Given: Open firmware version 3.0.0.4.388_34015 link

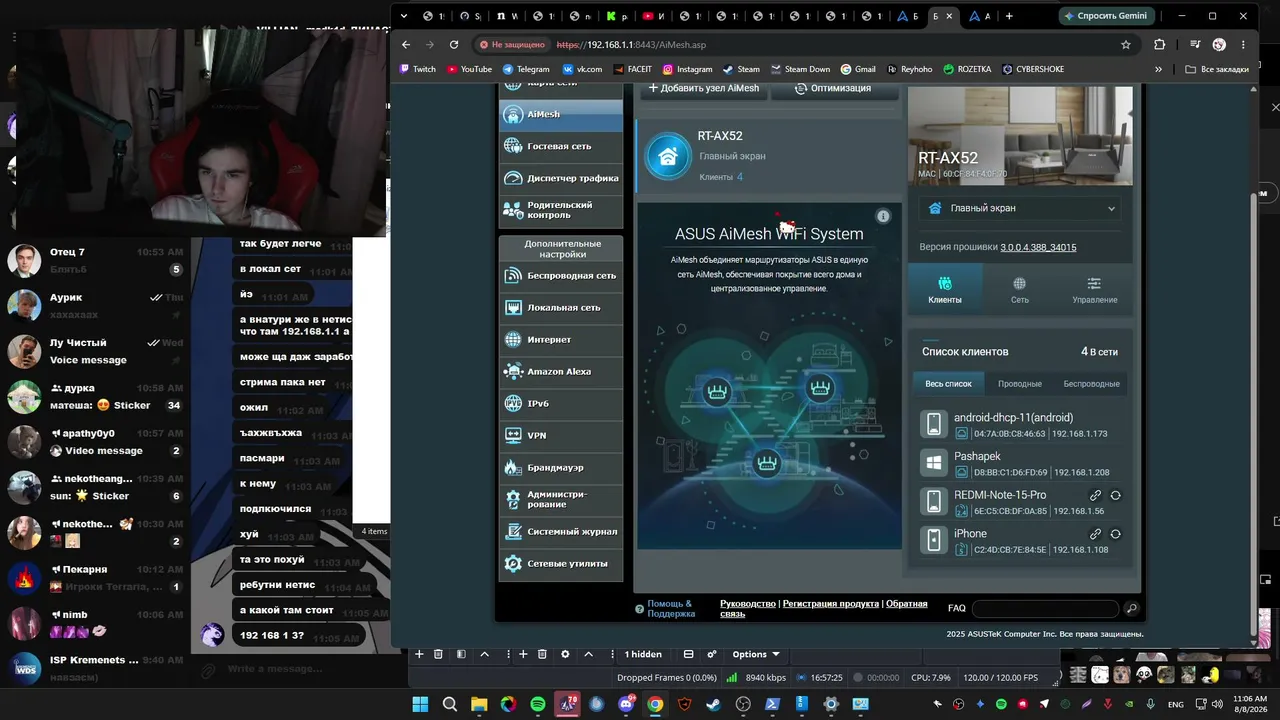Looking at the screenshot, I should (x=1038, y=247).
